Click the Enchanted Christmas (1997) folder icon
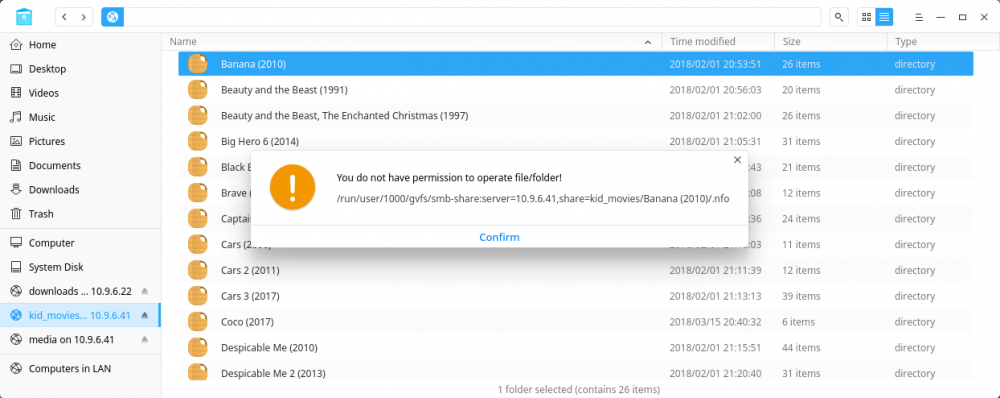Viewport: 1000px width, 398px height. 198,116
